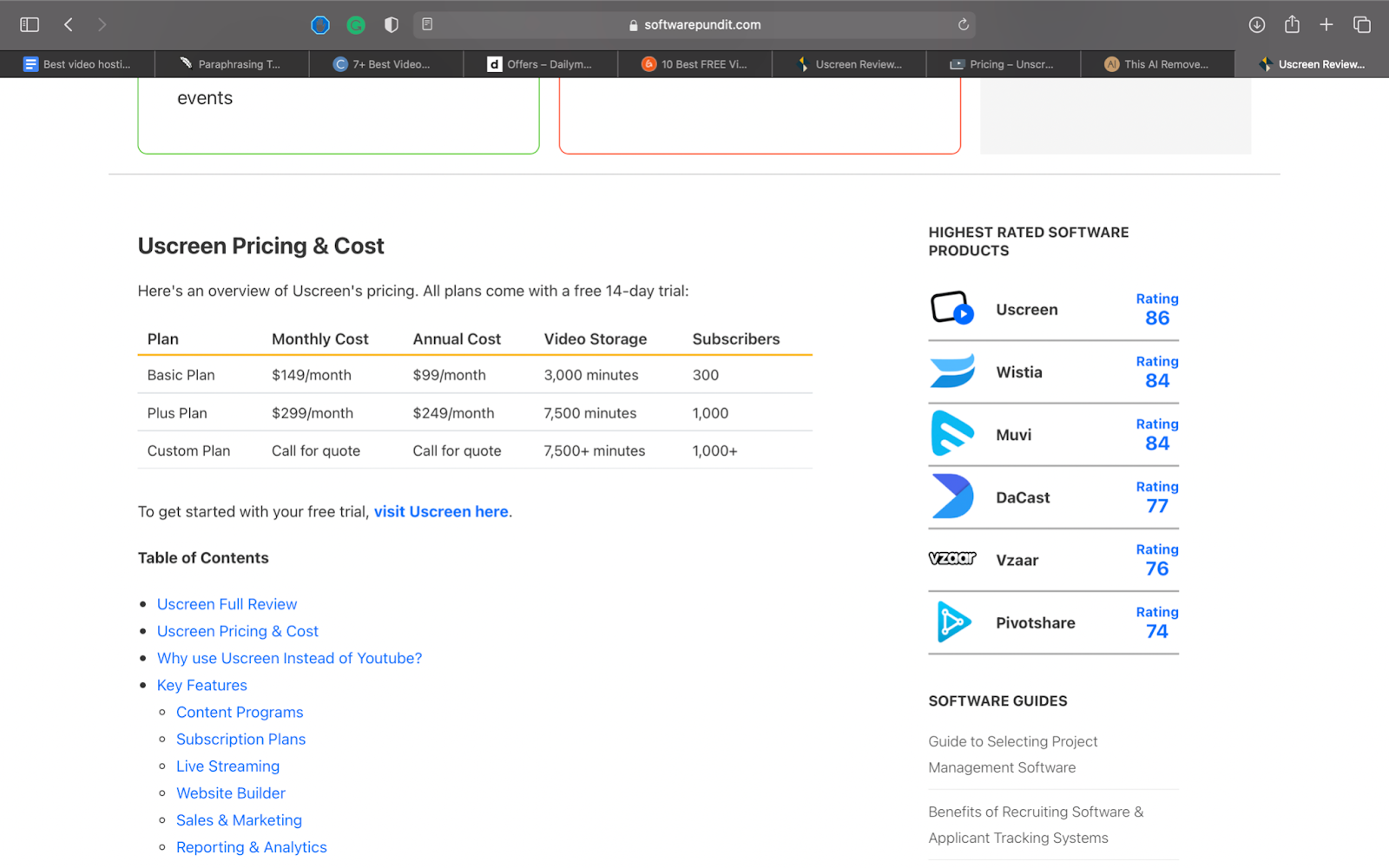This screenshot has width=1389, height=868.
Task: Open Live Streaming link
Action: point(227,766)
